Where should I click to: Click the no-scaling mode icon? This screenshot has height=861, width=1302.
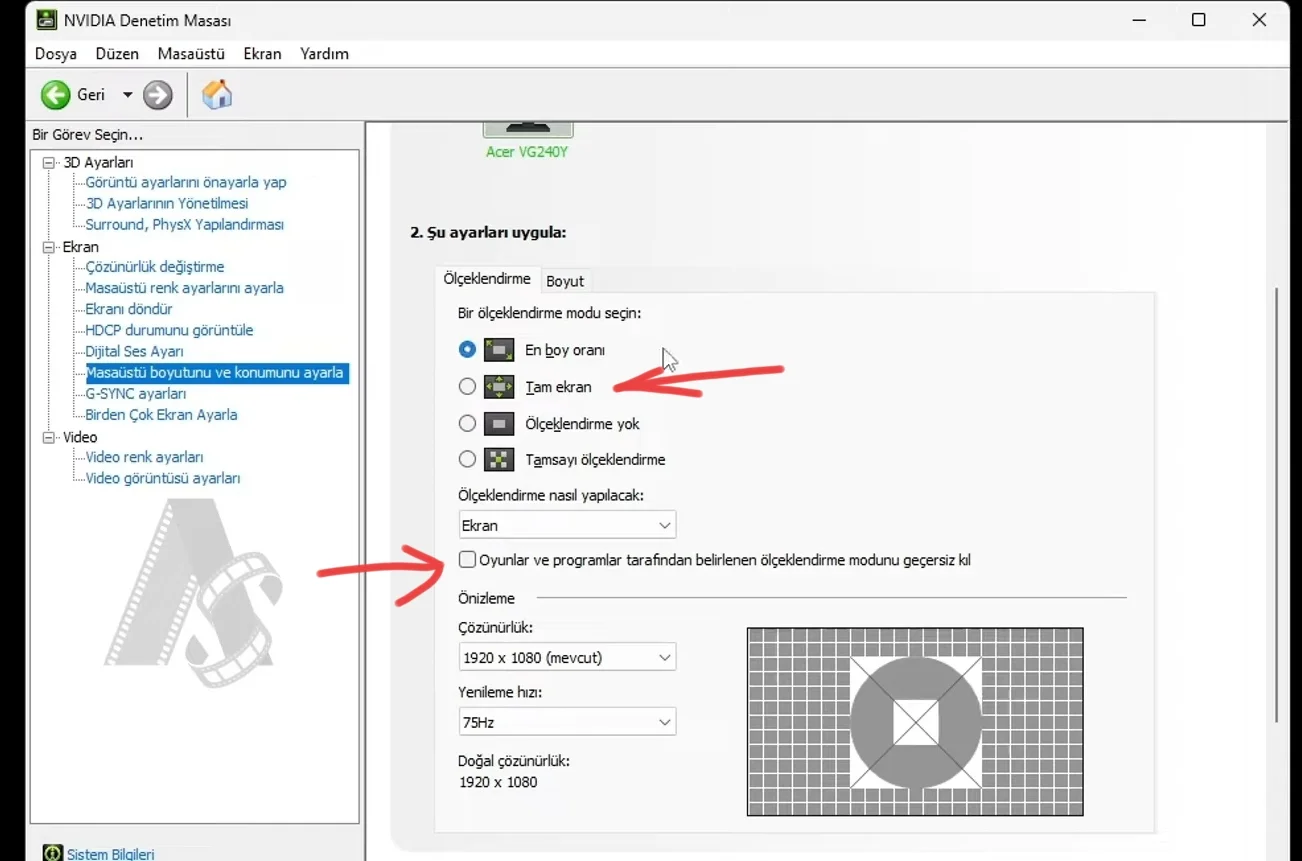(x=499, y=424)
